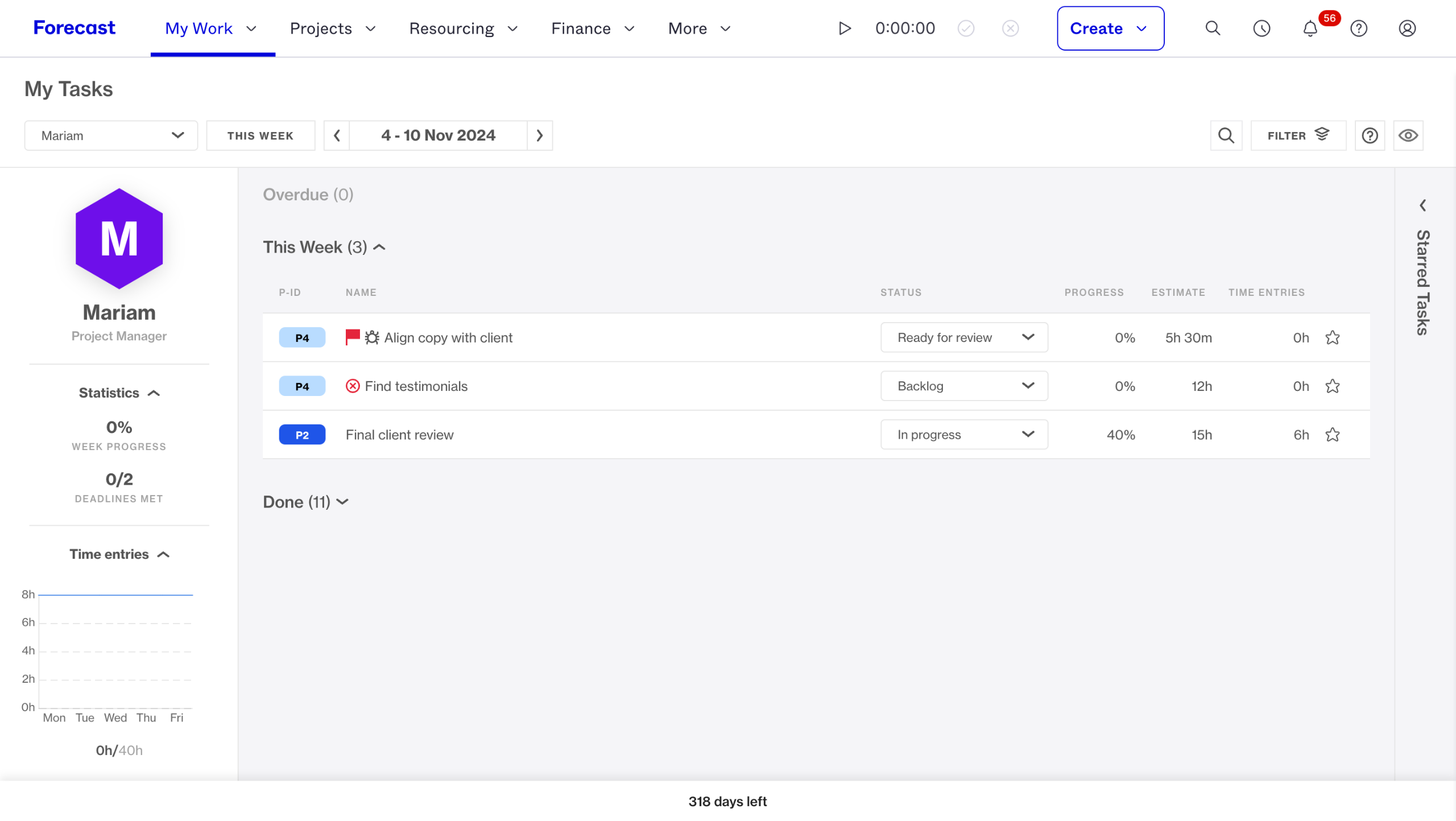The width and height of the screenshot is (1456, 821).
Task: Start the timer play button
Action: pyautogui.click(x=845, y=28)
